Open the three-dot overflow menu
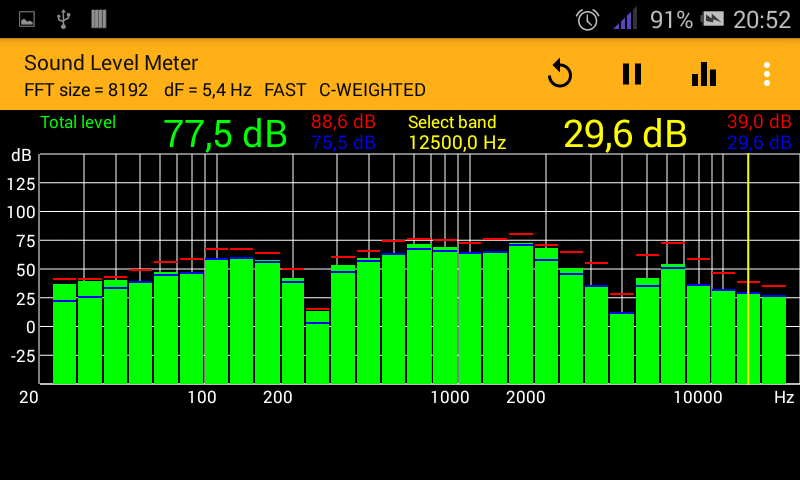The width and height of the screenshot is (800, 480). (766, 74)
